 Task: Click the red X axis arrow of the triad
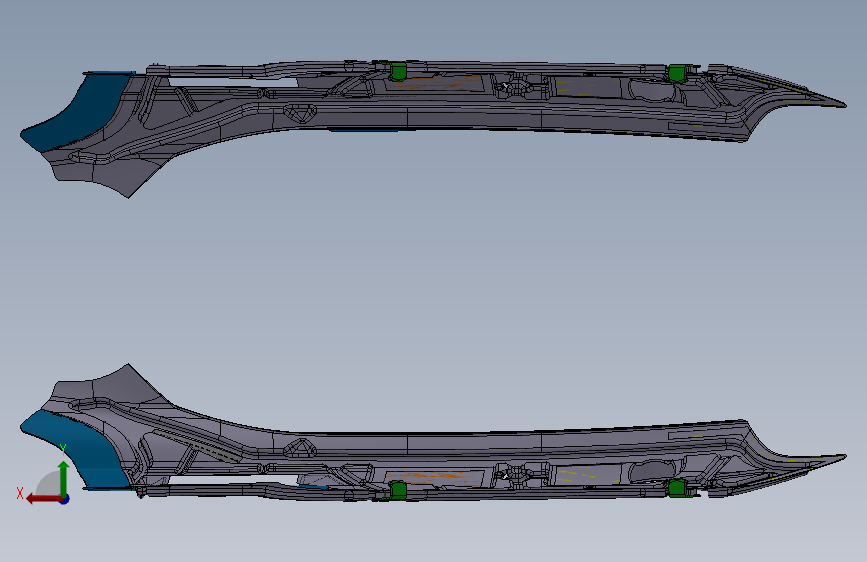click(44, 499)
